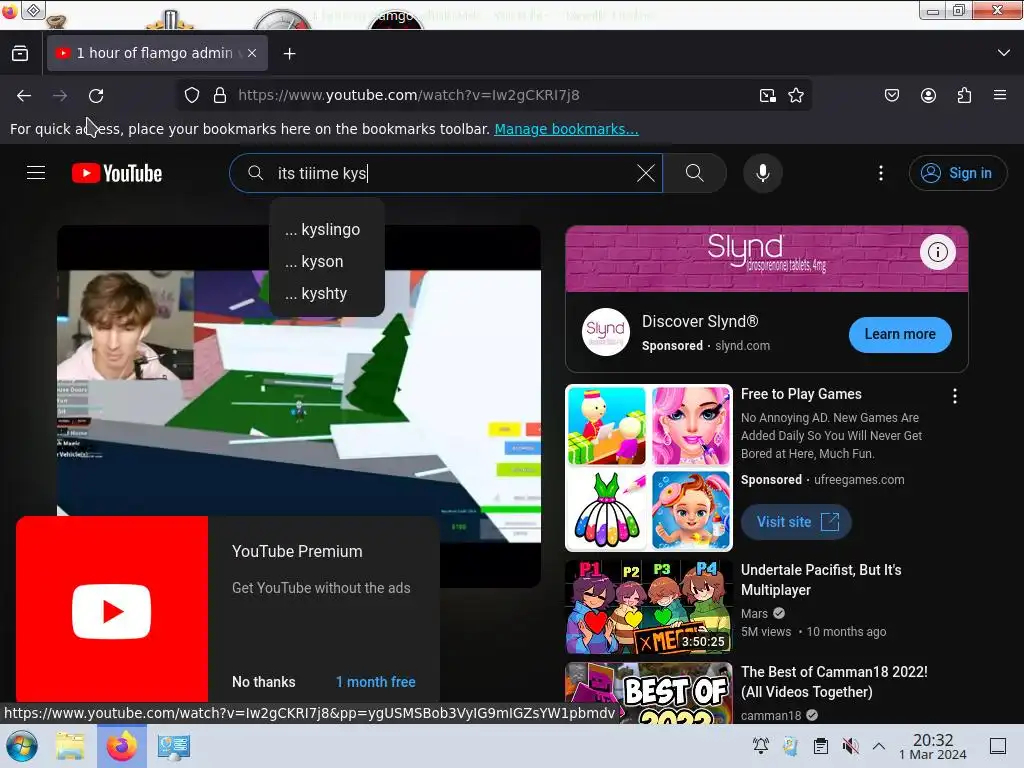Close the '1 hour of flamgo admin' tab
Screen dimensions: 1024x768
tap(252, 53)
